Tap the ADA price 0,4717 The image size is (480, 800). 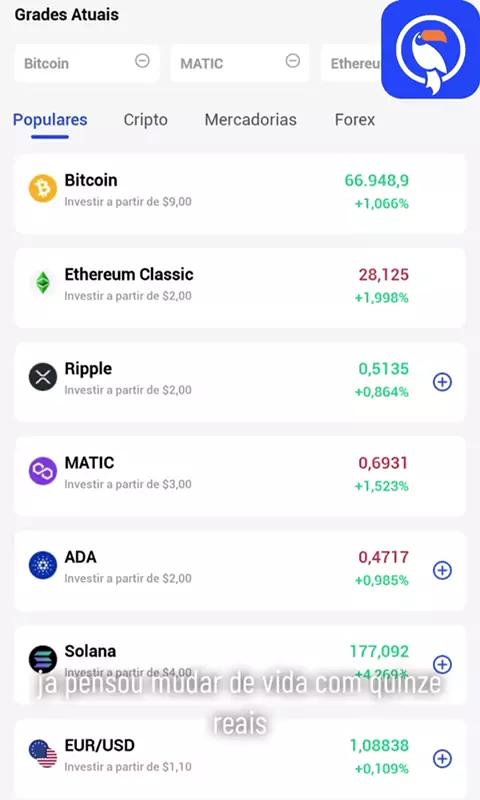click(384, 557)
